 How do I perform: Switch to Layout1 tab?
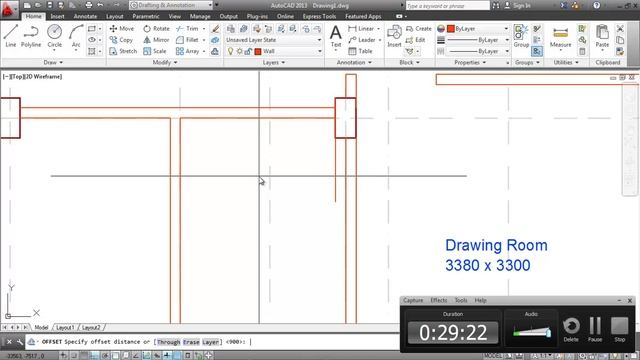(65, 327)
